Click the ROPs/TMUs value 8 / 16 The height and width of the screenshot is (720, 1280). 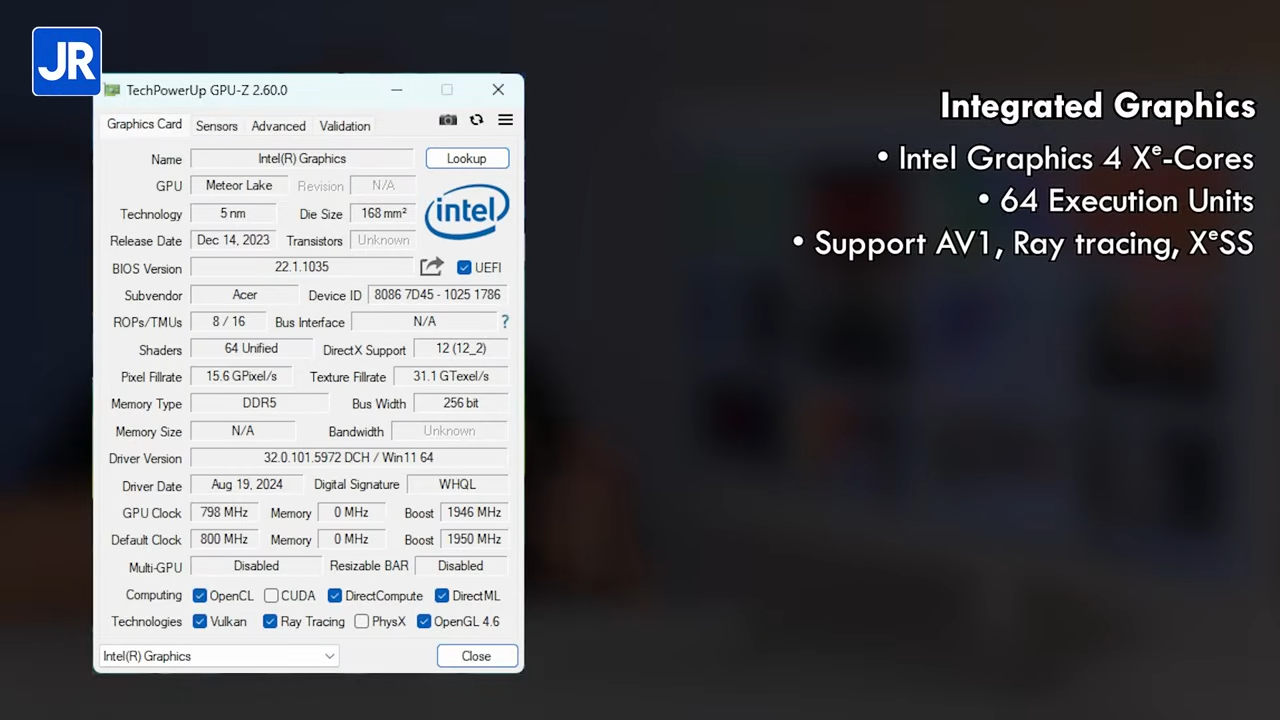tap(229, 322)
